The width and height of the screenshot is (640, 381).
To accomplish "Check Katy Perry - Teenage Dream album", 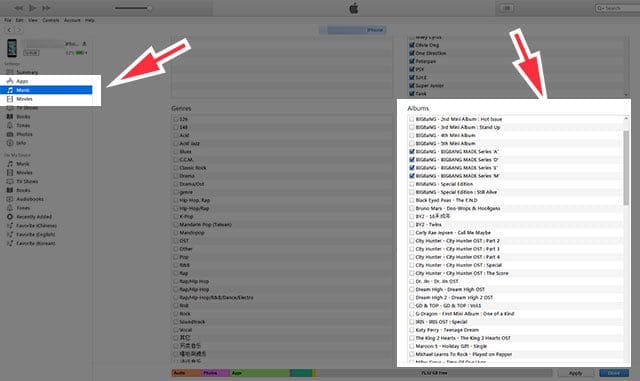I will [411, 330].
